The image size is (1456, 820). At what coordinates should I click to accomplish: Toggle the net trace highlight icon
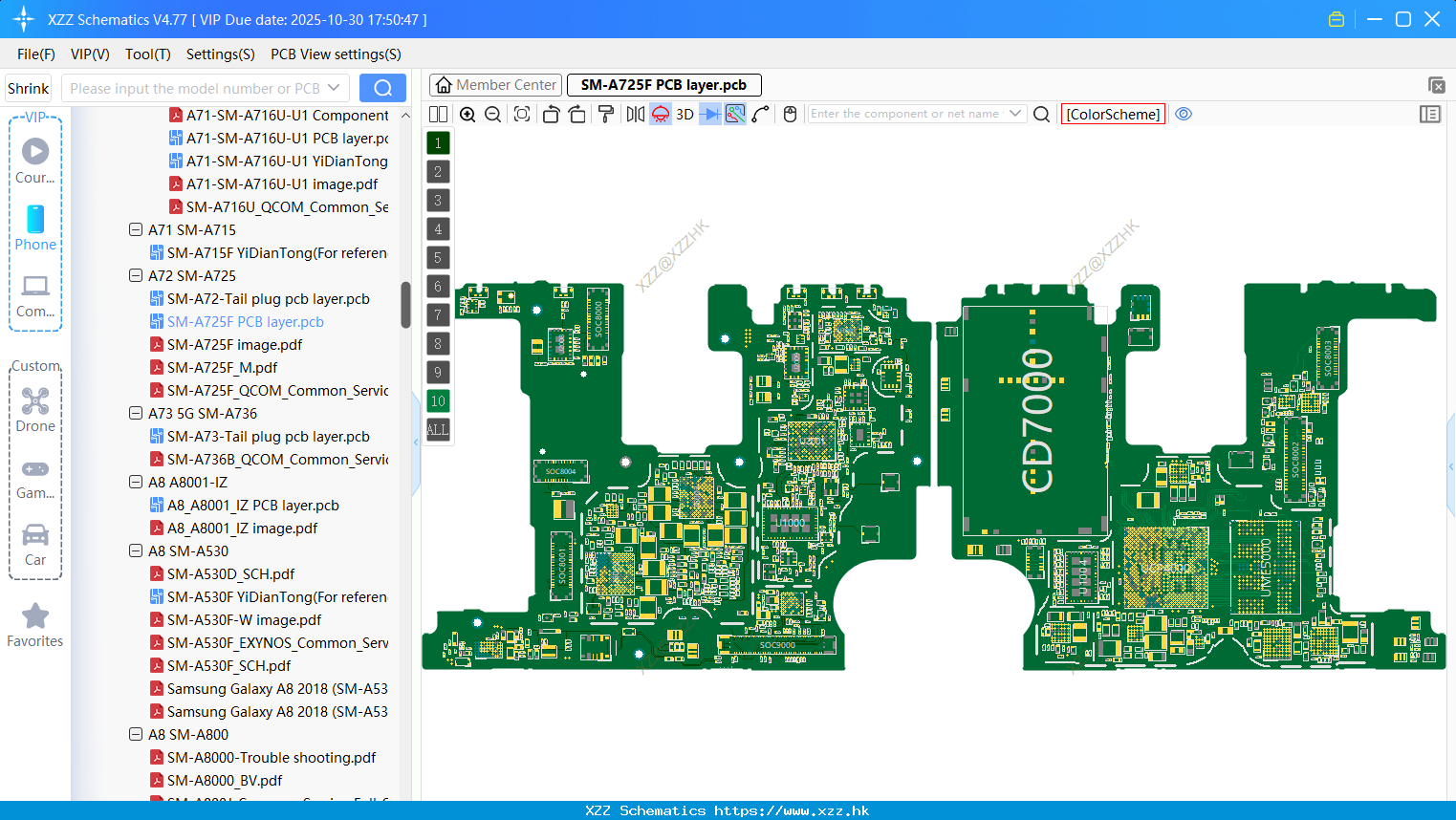[735, 114]
